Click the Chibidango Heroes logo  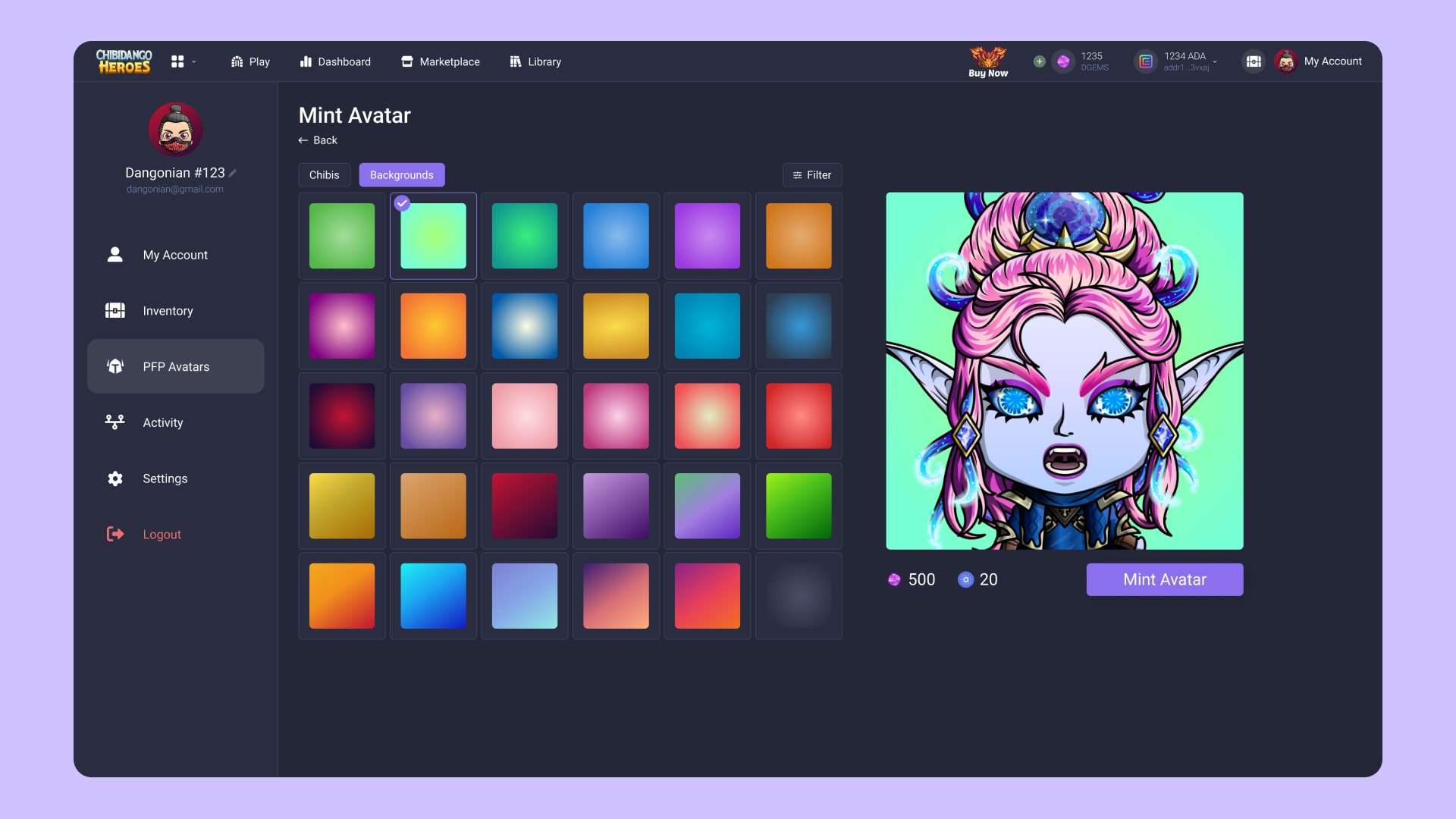point(124,61)
